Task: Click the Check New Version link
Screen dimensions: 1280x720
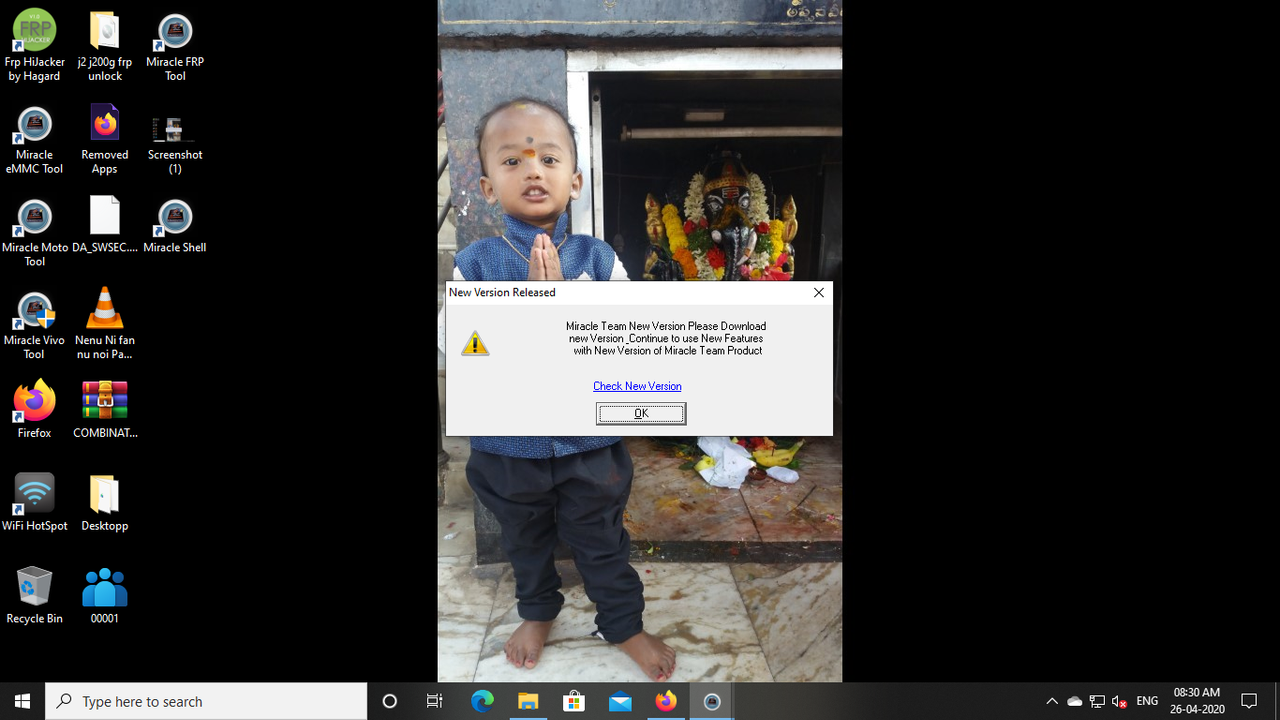Action: click(637, 386)
